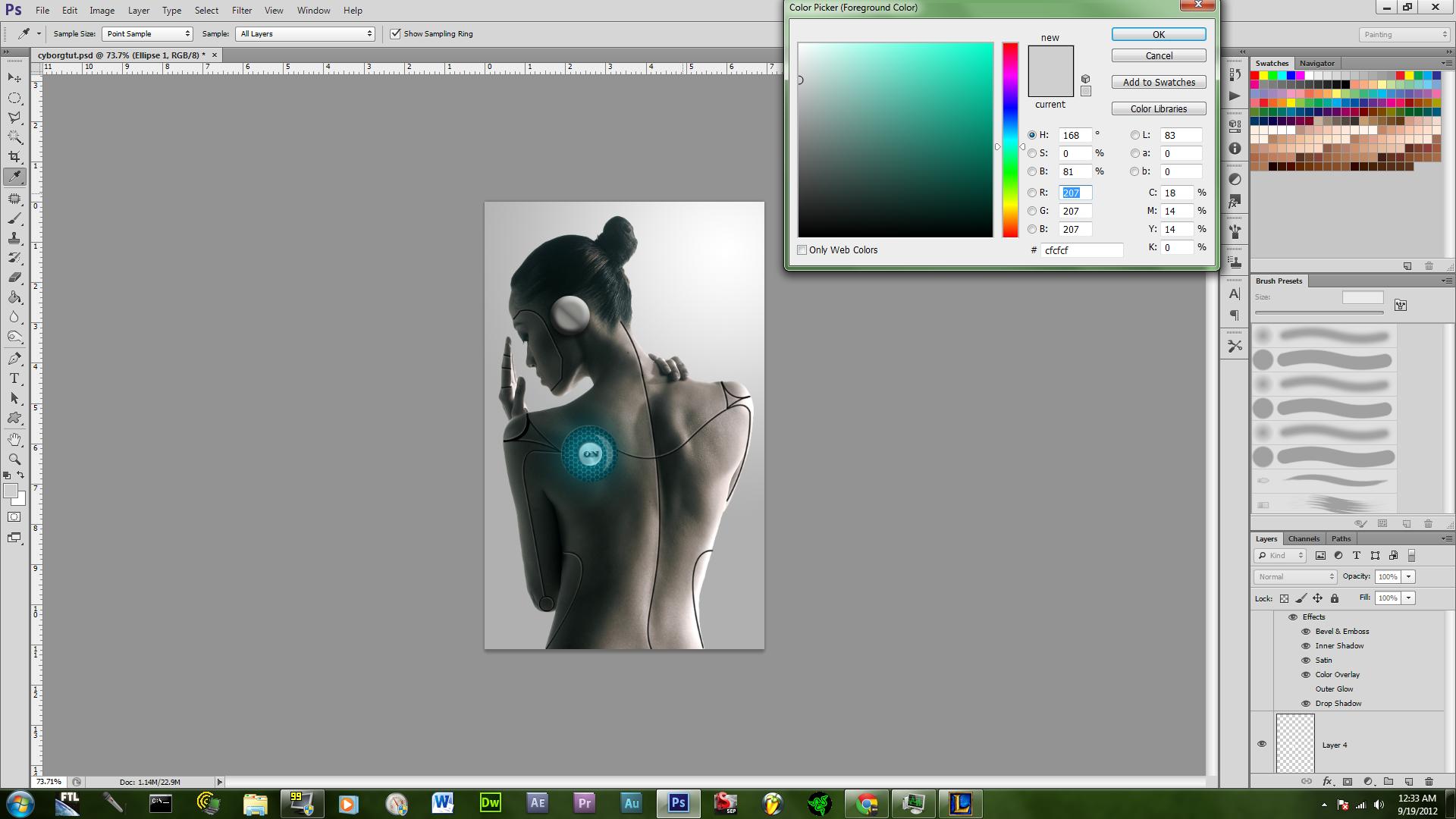Select the History Brush tool
Viewport: 1456px width, 819px height.
pyautogui.click(x=14, y=258)
